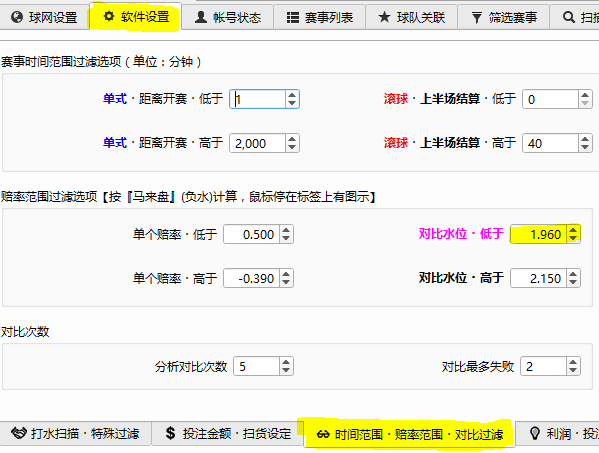The height and width of the screenshot is (453, 599).
Task: Select the 时间范围·赔率范围·对比过滤 bottom tab
Action: point(410,434)
